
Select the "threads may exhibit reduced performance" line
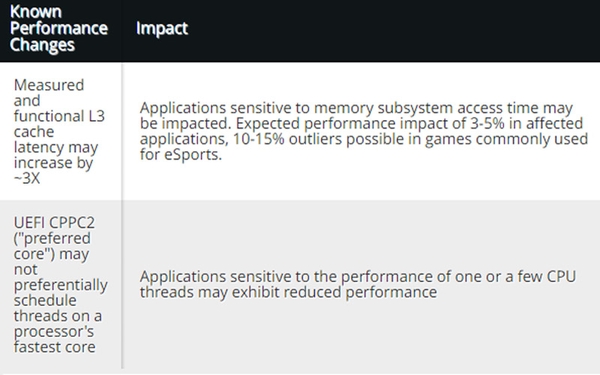[x=288, y=292]
